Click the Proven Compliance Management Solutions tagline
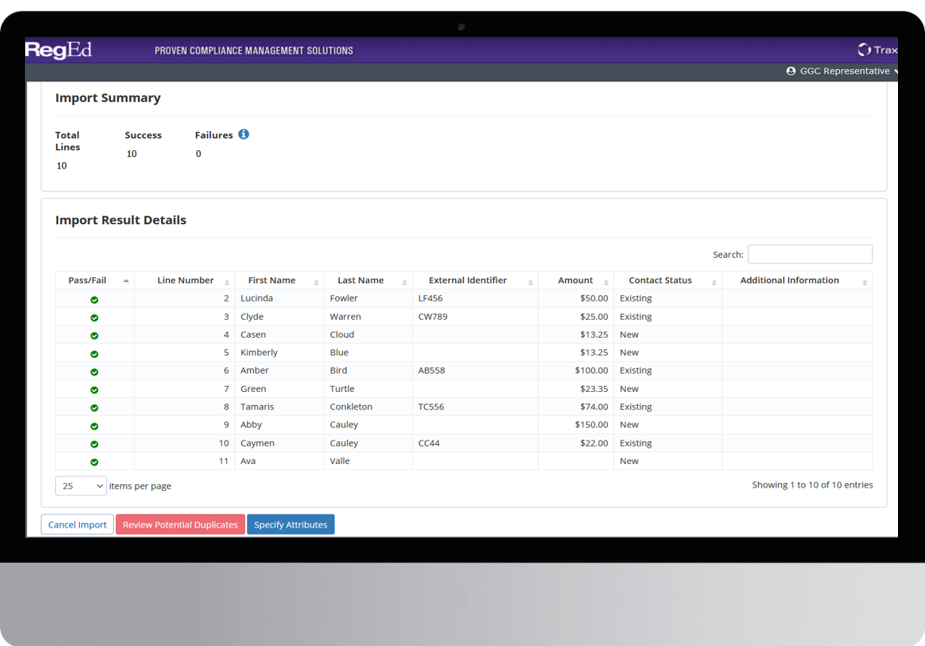 pyautogui.click(x=254, y=51)
